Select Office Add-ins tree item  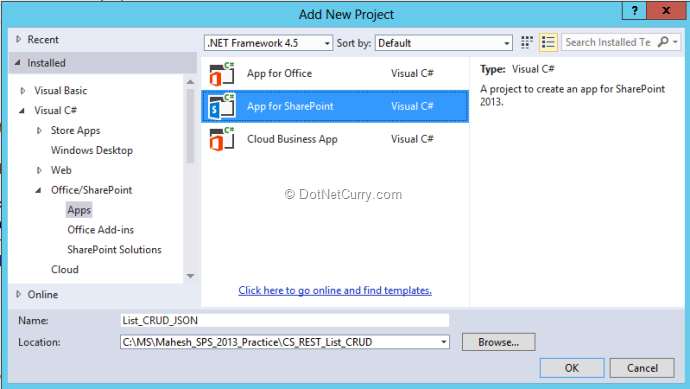click(100, 230)
